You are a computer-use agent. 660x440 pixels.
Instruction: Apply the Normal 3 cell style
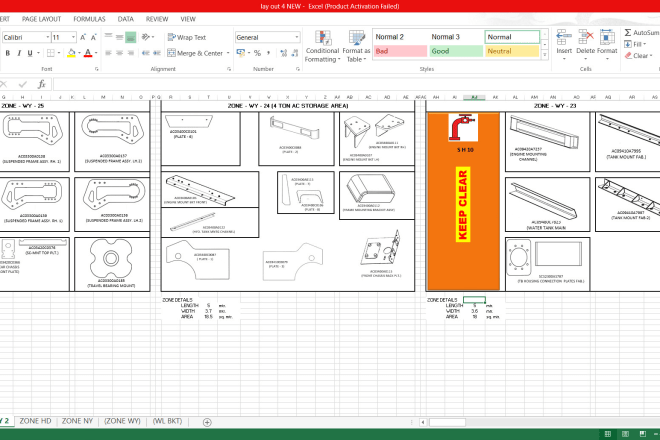456,37
